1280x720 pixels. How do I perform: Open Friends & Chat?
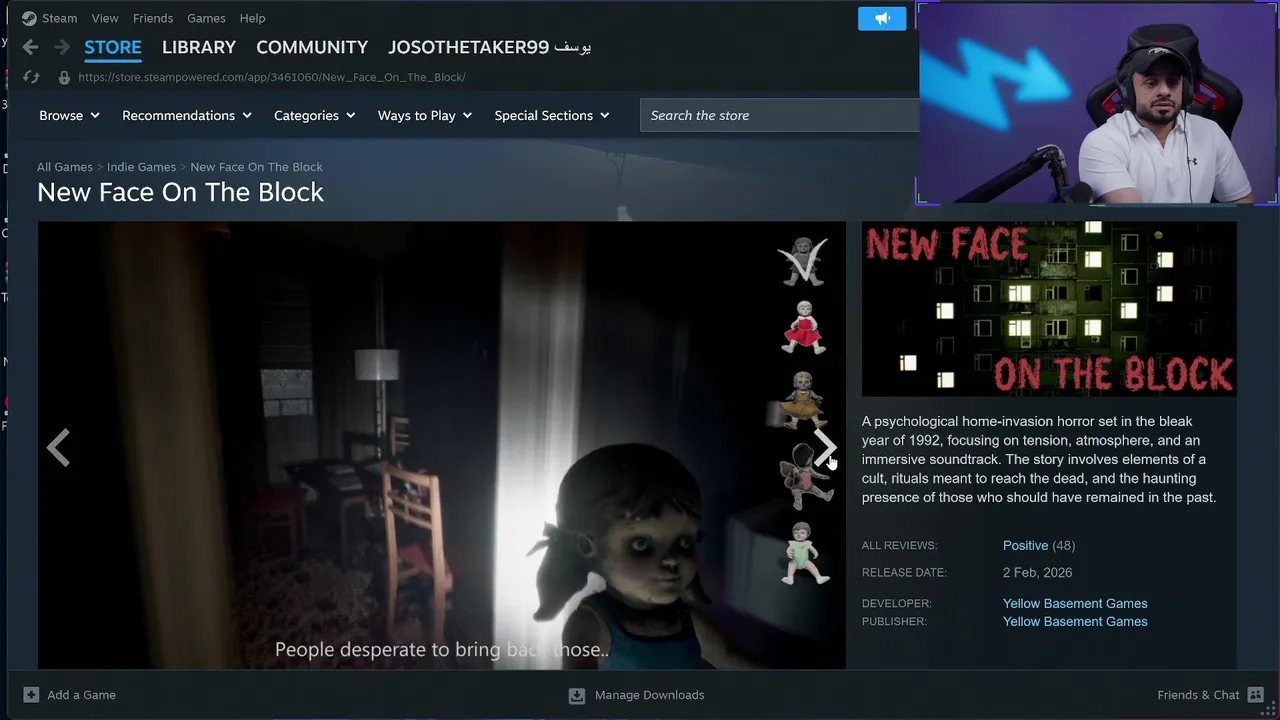tap(1211, 695)
